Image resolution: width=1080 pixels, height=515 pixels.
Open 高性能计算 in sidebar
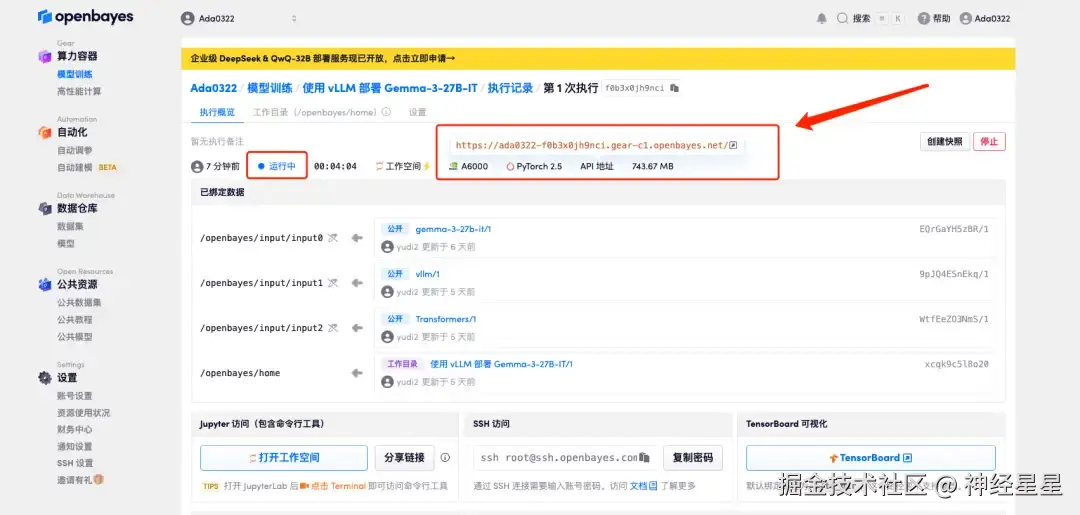[x=79, y=91]
